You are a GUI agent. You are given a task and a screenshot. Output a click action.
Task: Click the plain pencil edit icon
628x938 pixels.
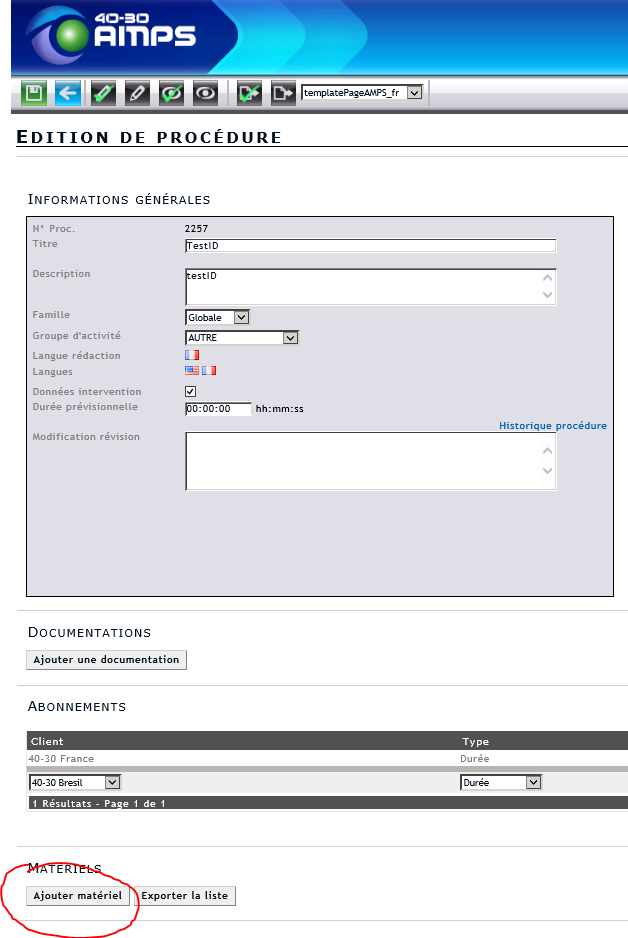[x=137, y=94]
